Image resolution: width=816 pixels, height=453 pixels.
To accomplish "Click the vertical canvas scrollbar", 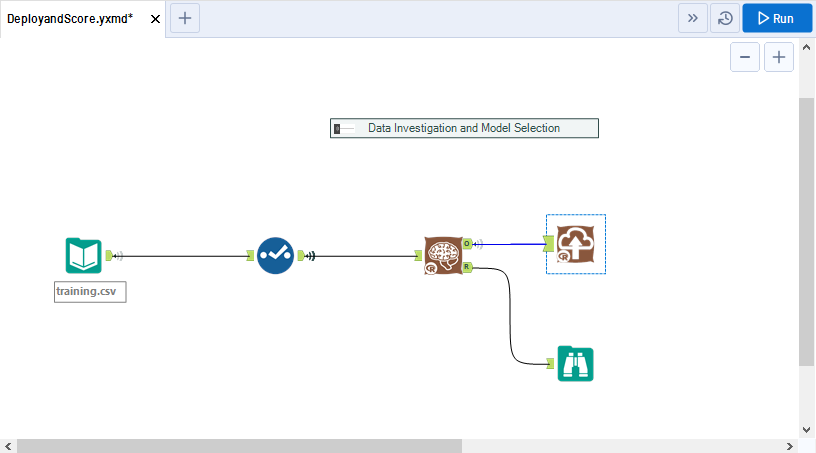I will click(x=807, y=230).
